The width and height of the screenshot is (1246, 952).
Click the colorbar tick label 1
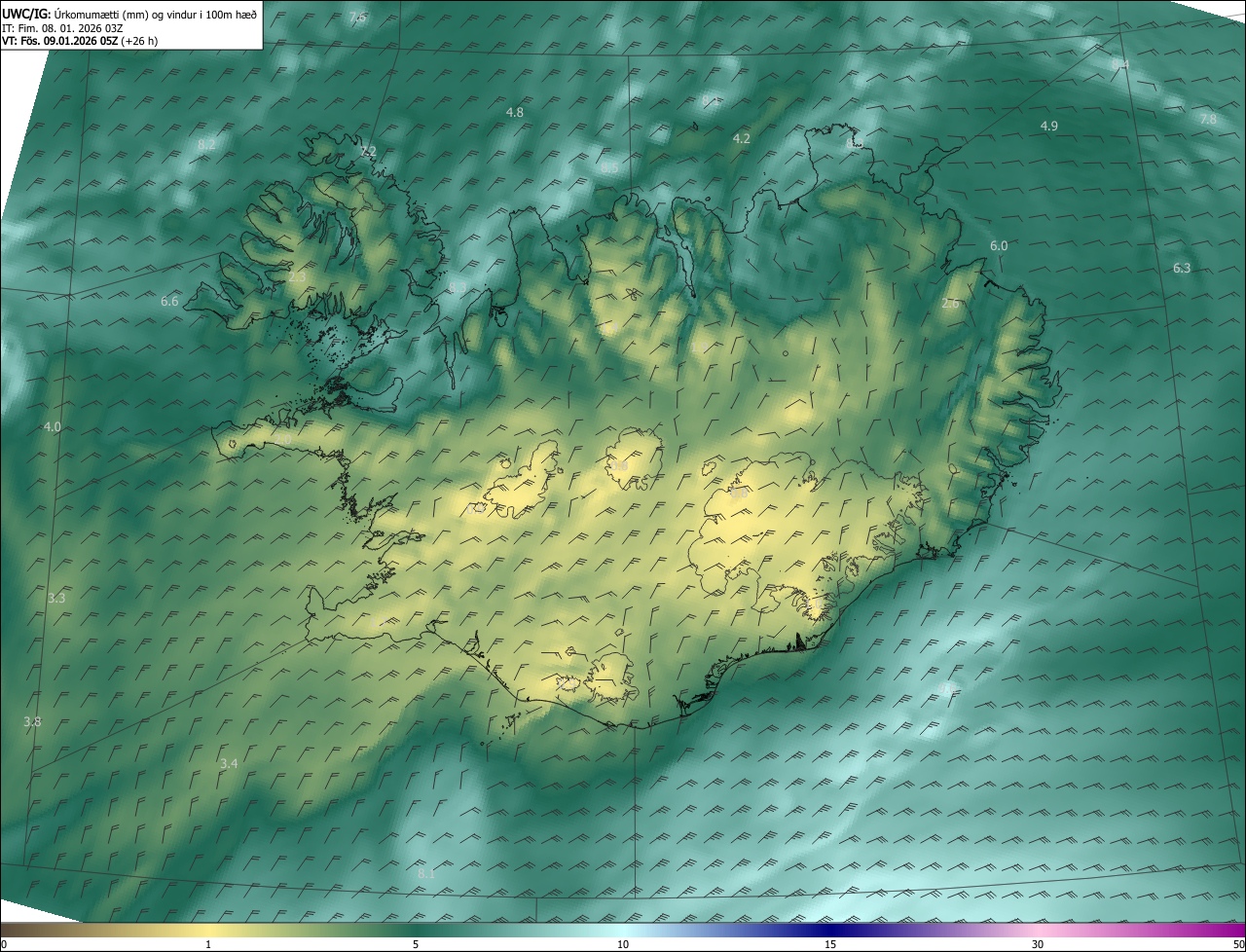click(x=208, y=945)
